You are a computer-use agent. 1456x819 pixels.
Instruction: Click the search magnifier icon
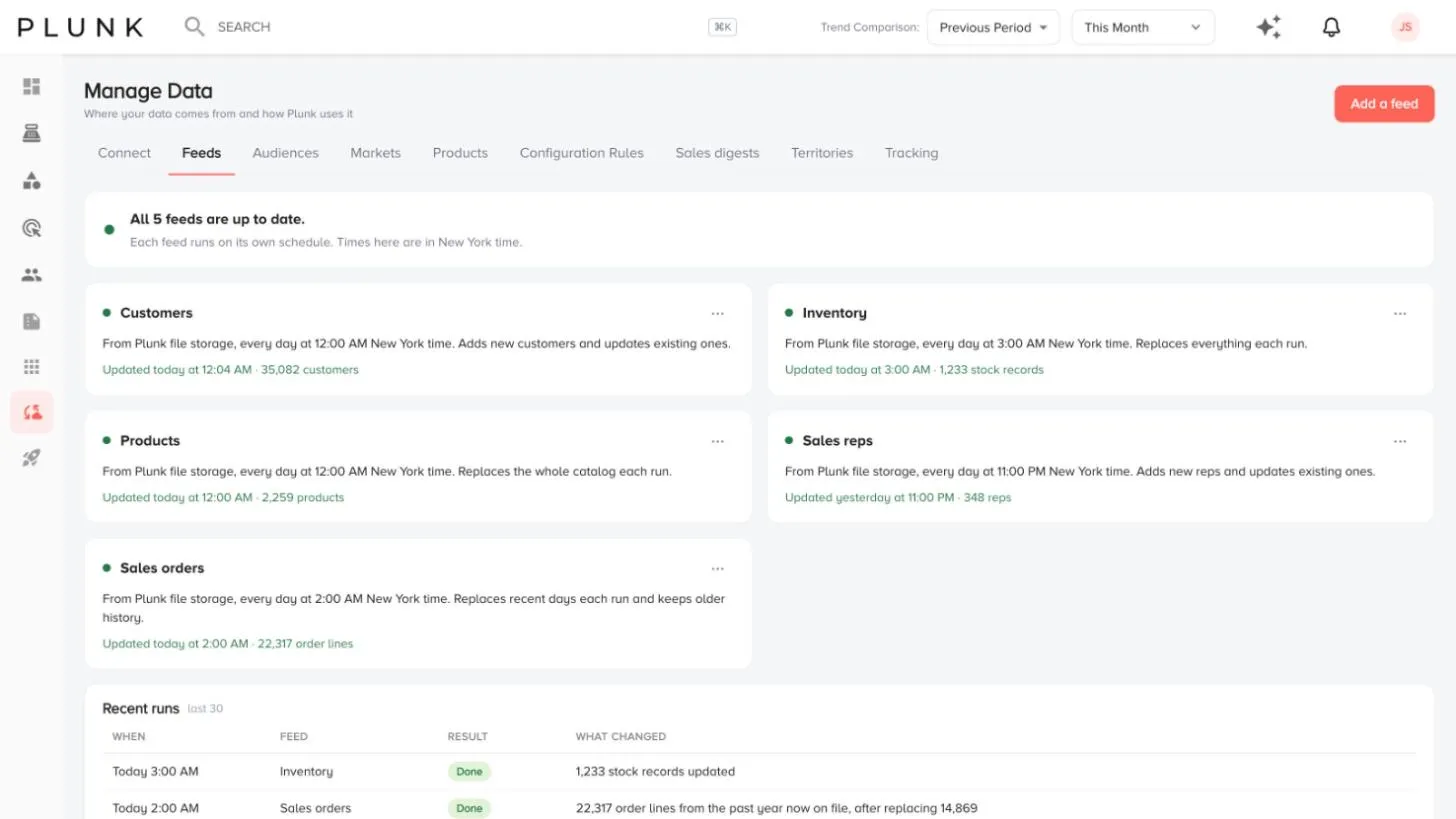[x=194, y=27]
